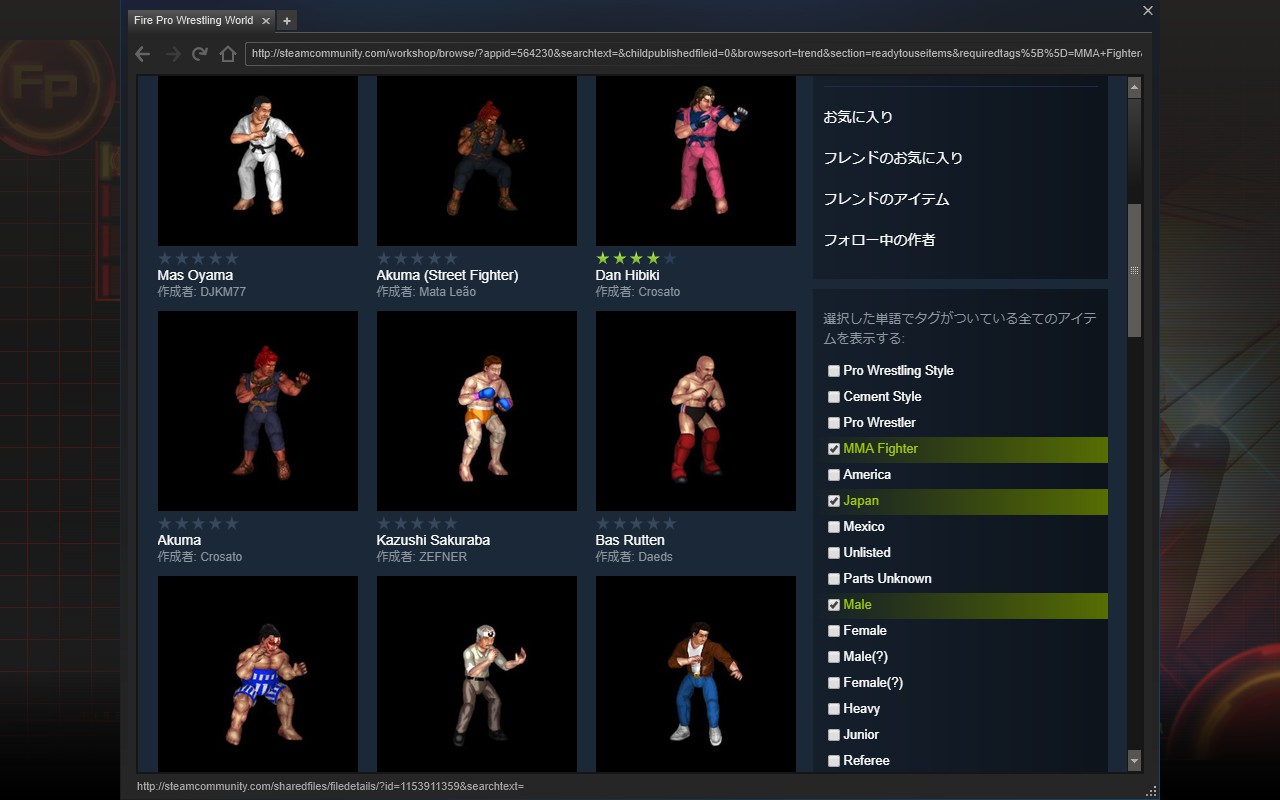Open お気に入り favorites section
1280x800 pixels.
(x=858, y=117)
